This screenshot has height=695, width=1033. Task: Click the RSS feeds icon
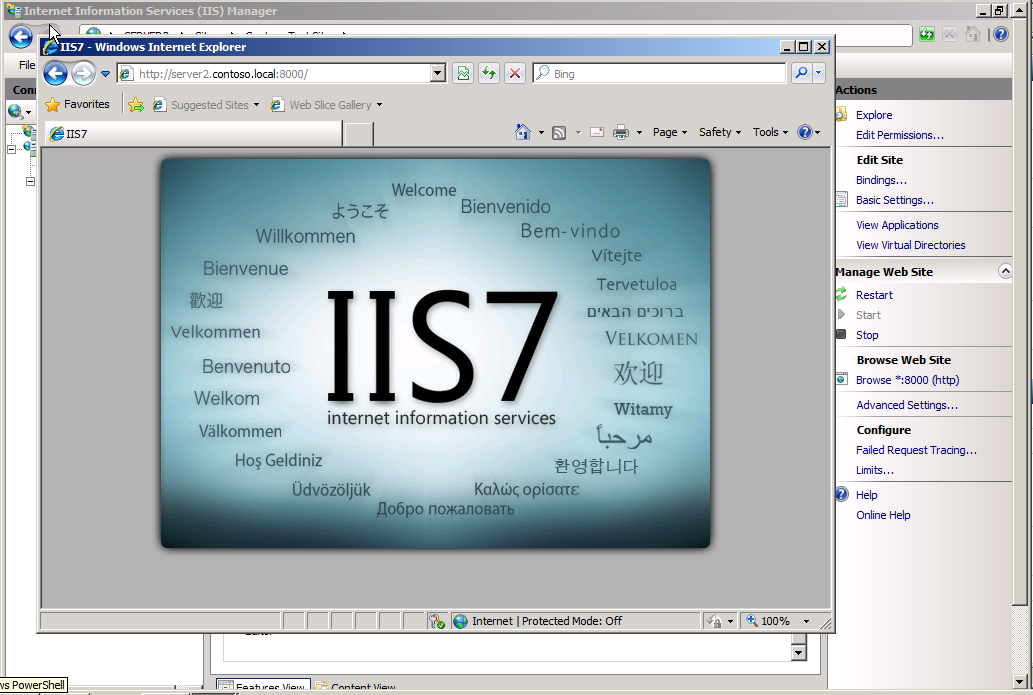(x=559, y=132)
